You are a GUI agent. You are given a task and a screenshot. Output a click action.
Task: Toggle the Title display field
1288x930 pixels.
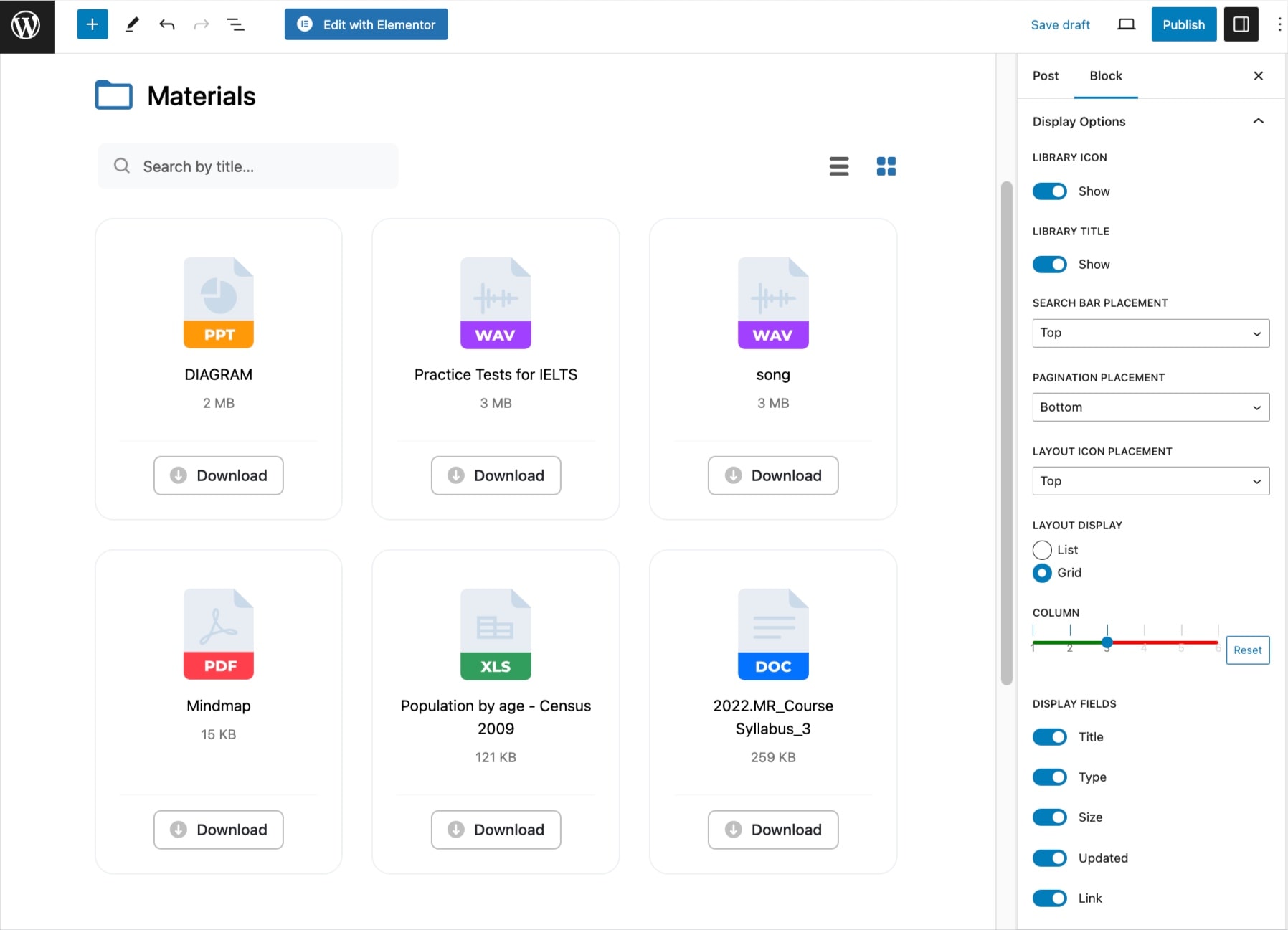1049,737
